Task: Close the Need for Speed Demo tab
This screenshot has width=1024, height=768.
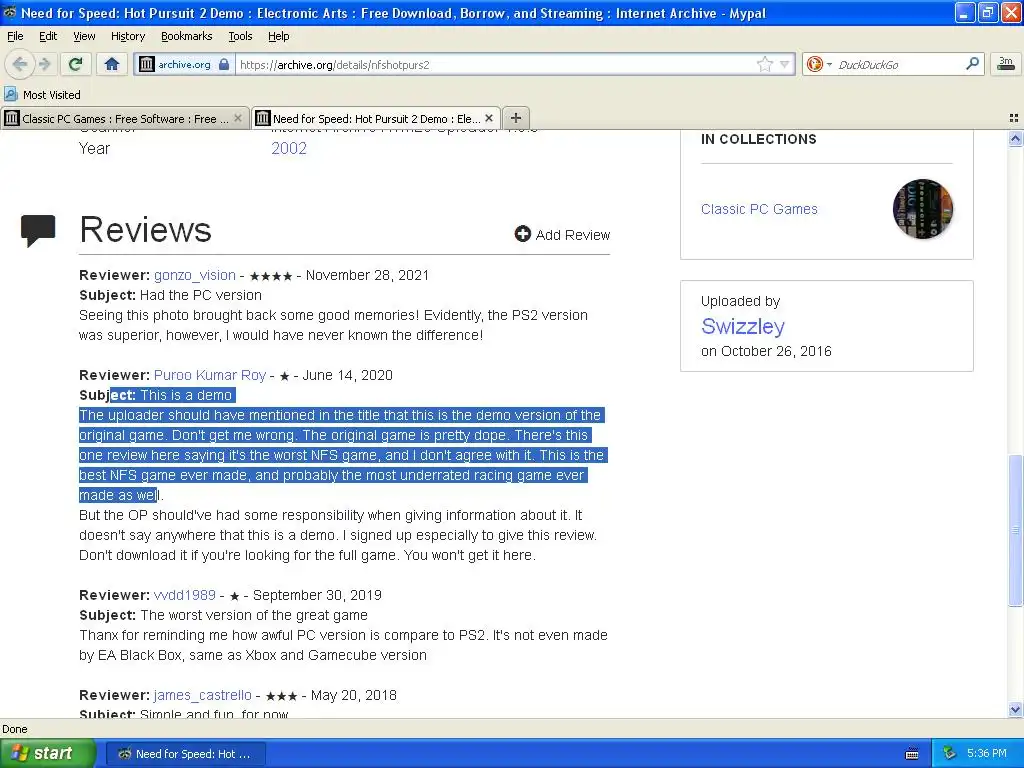Action: click(x=488, y=118)
